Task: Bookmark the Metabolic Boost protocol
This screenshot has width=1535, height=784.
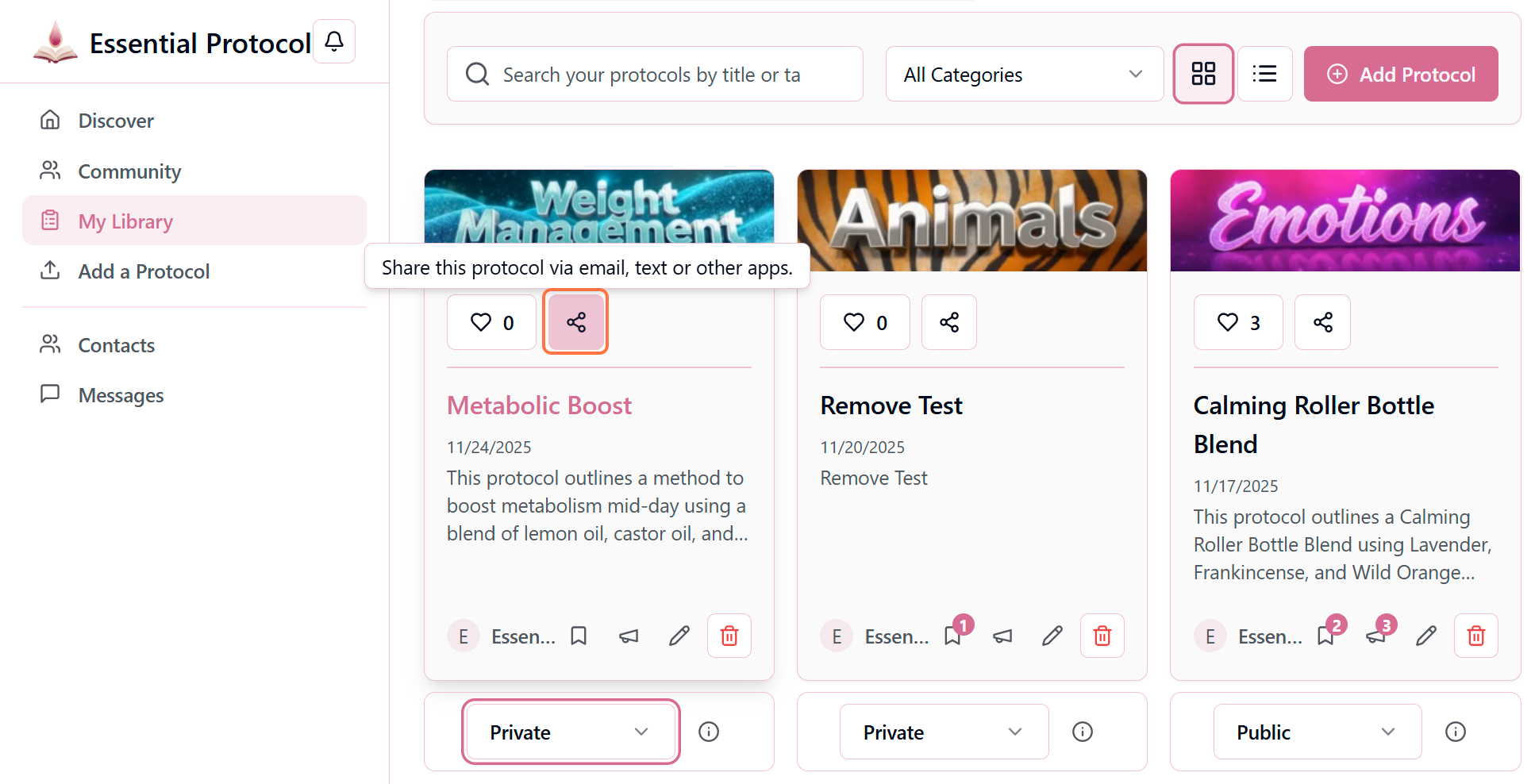Action: pyautogui.click(x=579, y=636)
